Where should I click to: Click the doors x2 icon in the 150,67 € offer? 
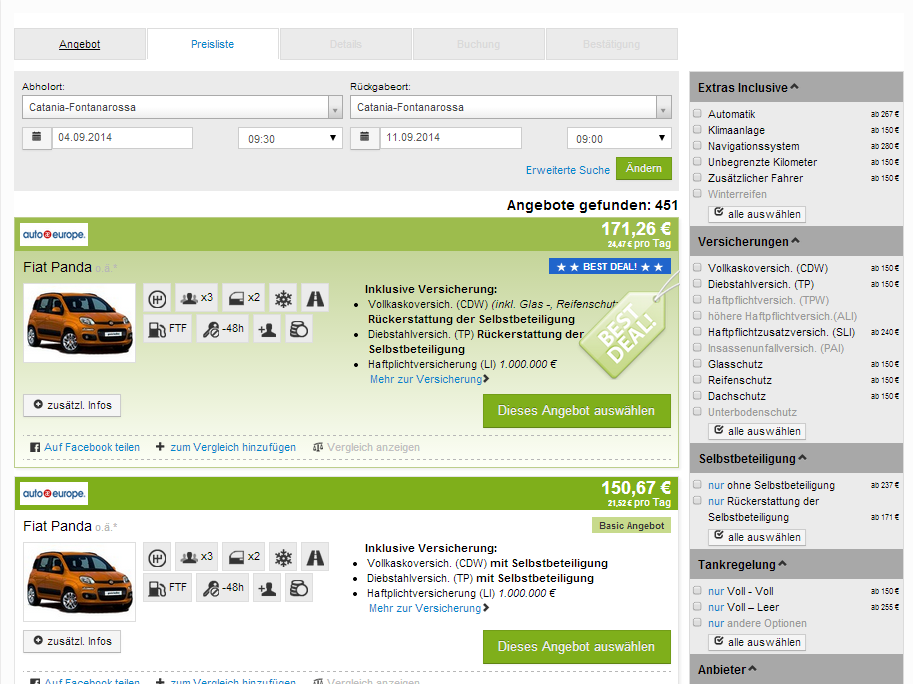tap(243, 558)
